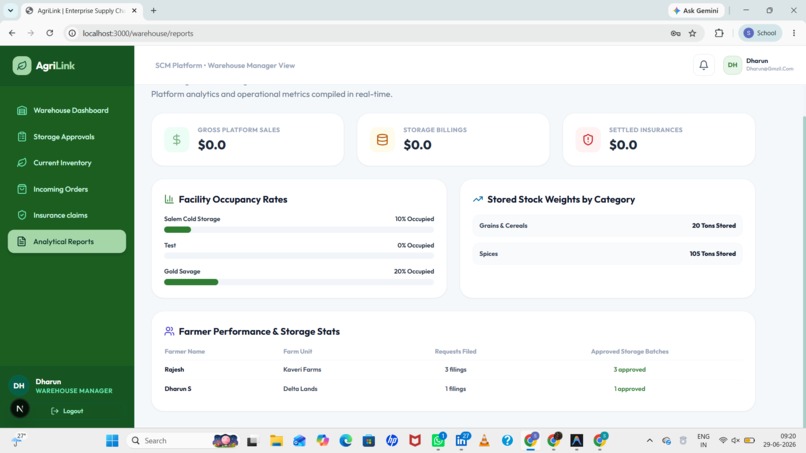Open LinkedIn from the taskbar
806x453 pixels.
coord(462,440)
